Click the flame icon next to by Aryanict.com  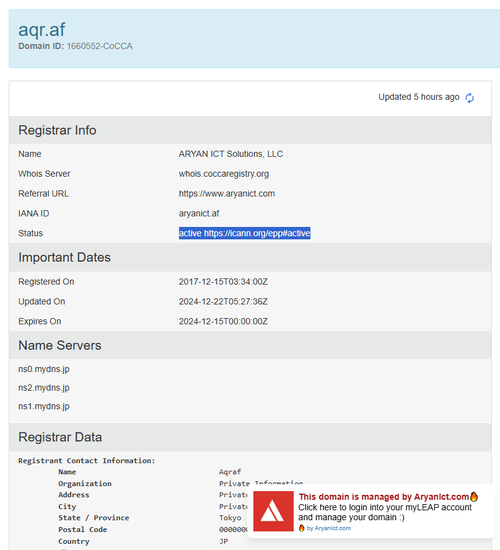[x=301, y=528]
